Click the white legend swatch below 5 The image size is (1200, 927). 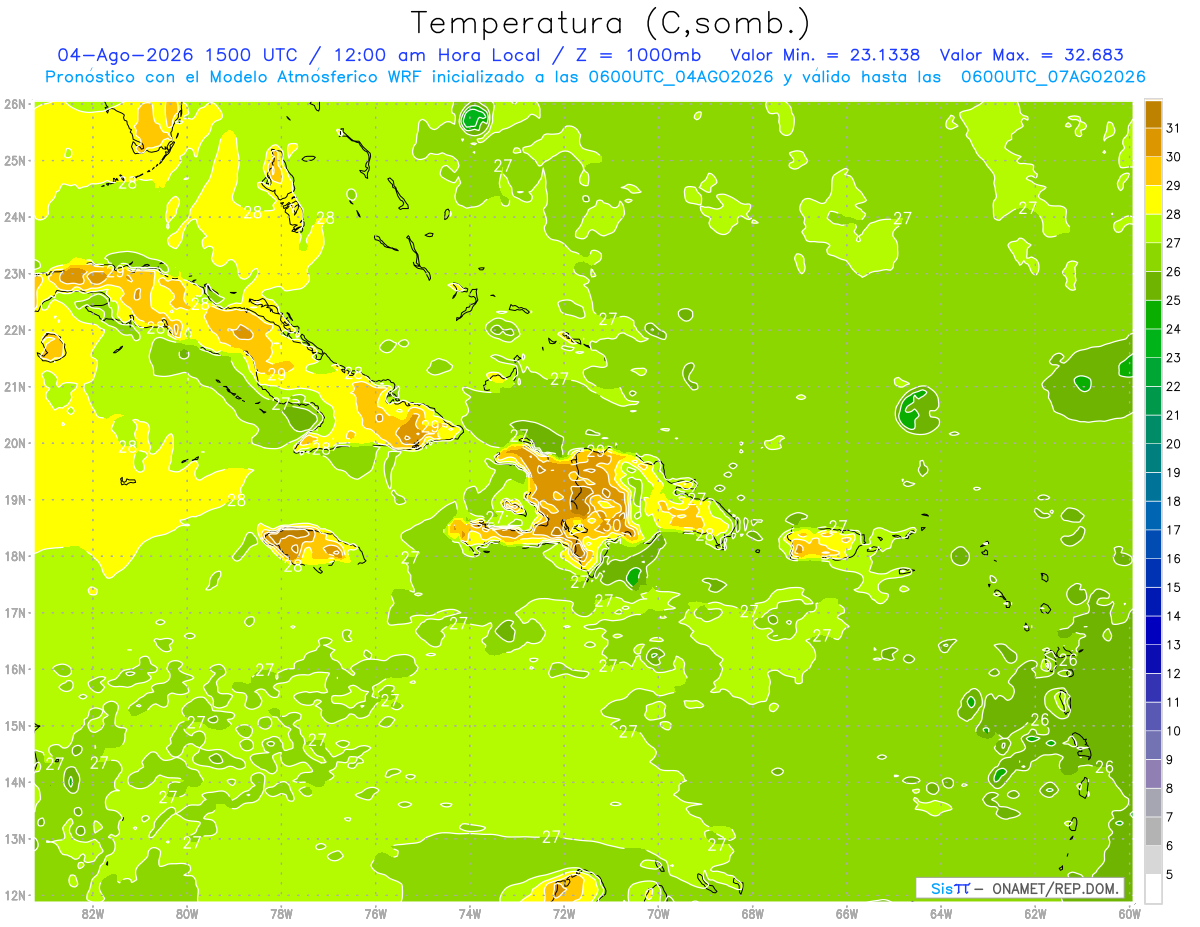click(x=1153, y=888)
